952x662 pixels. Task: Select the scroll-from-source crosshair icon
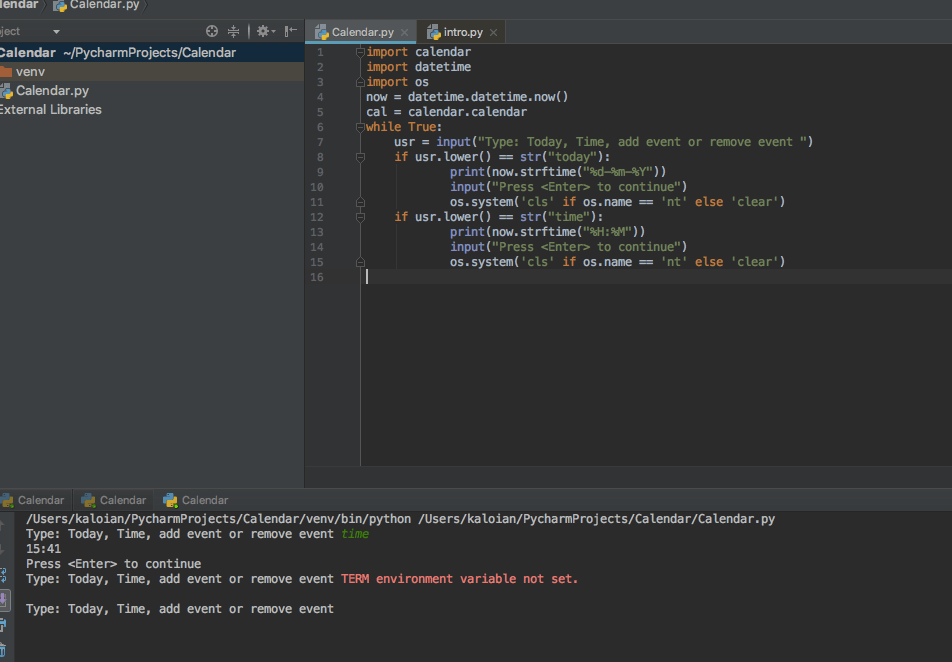pyautogui.click(x=211, y=31)
